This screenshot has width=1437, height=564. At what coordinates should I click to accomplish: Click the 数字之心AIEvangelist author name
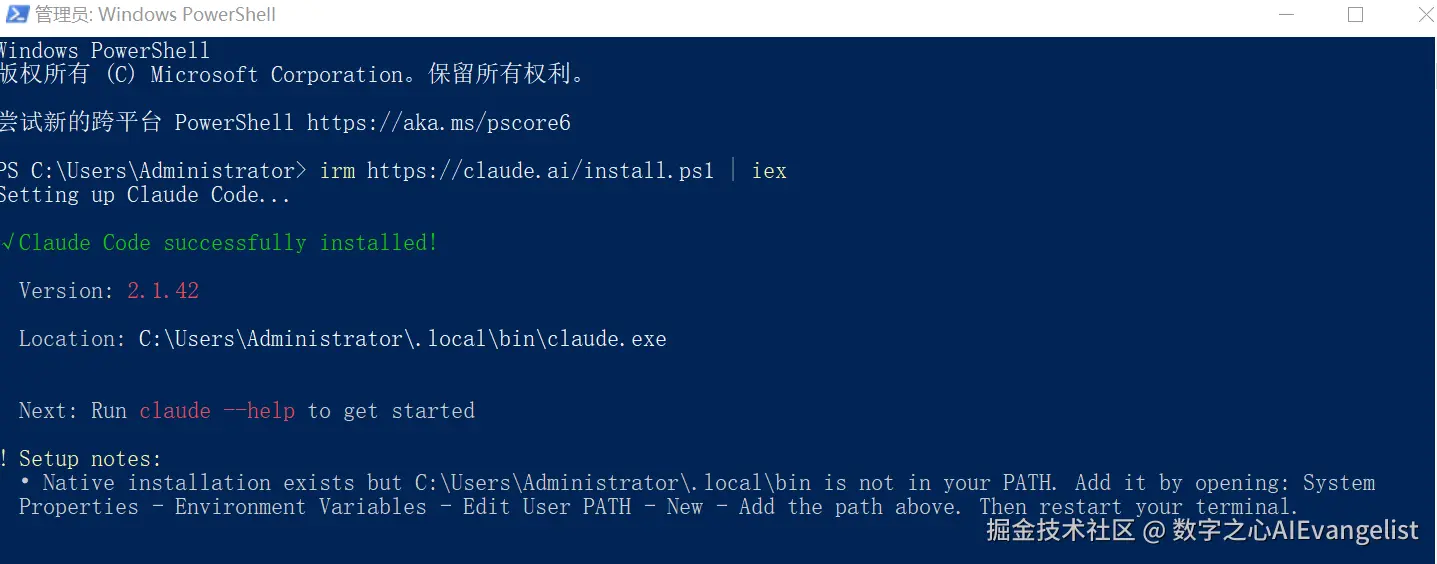coord(1296,530)
